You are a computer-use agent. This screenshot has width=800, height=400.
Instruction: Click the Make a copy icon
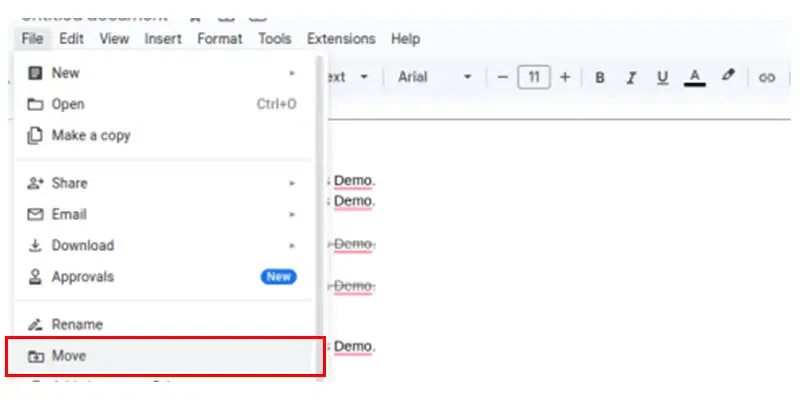35,136
